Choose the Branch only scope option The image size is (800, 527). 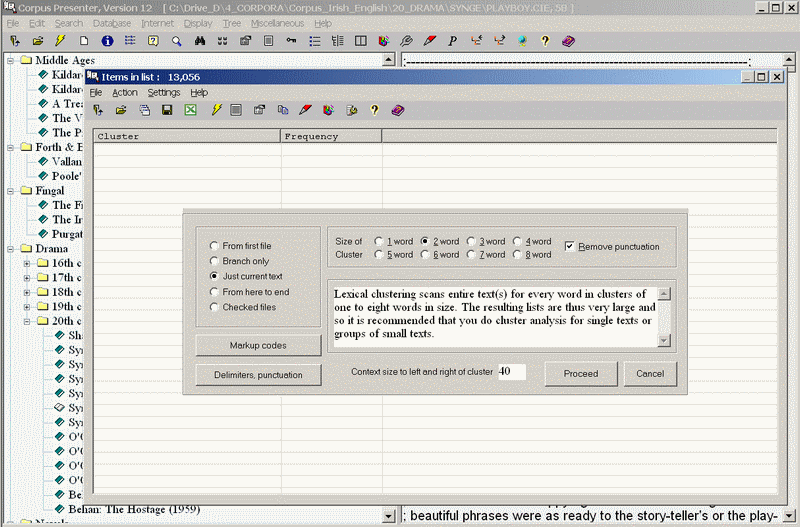click(x=214, y=261)
